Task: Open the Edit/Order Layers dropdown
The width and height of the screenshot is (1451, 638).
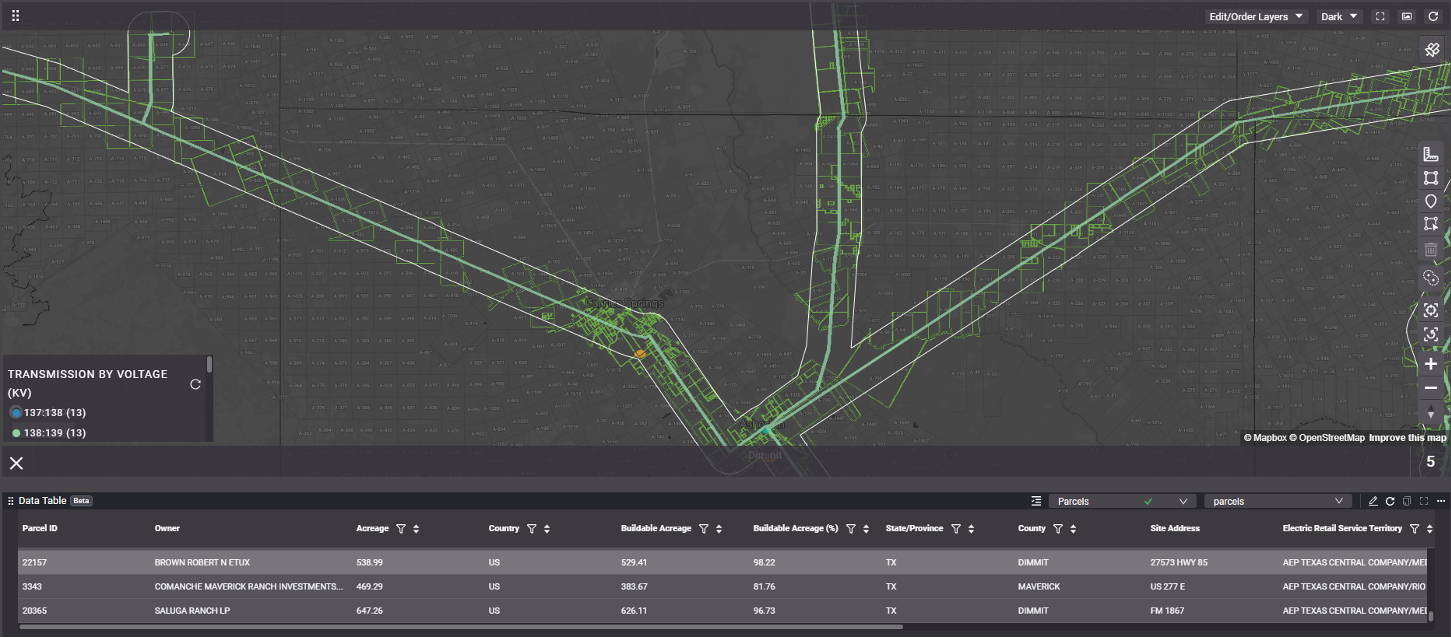Action: (1256, 17)
